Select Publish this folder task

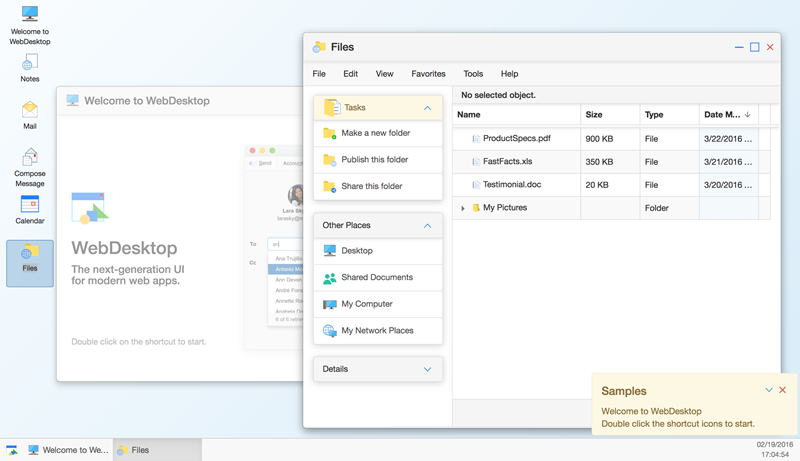[375, 160]
